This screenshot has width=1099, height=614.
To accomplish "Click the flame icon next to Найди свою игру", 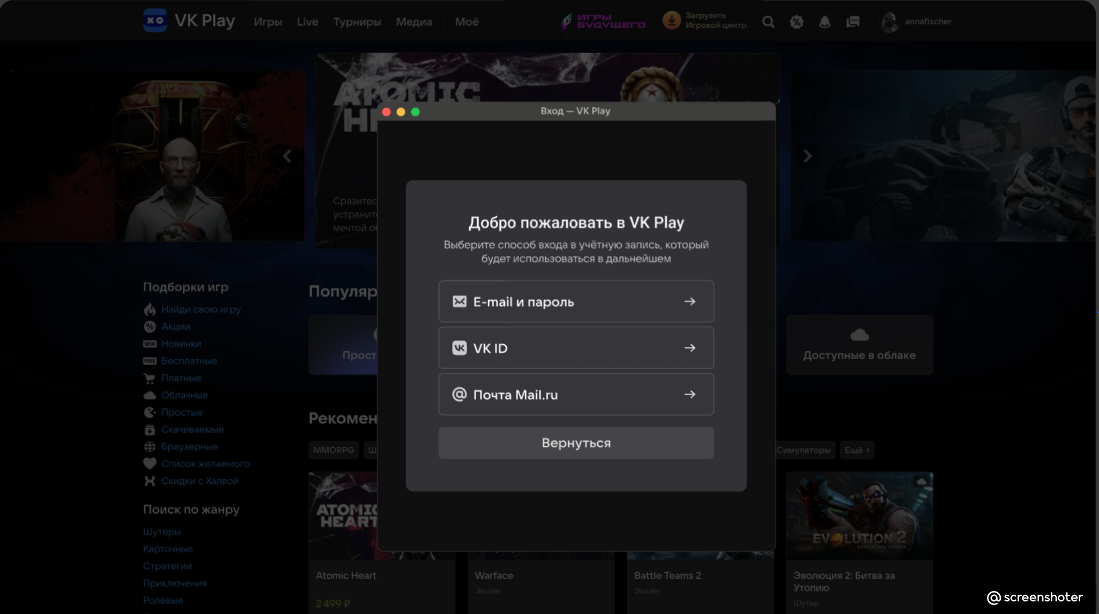I will pyautogui.click(x=149, y=309).
